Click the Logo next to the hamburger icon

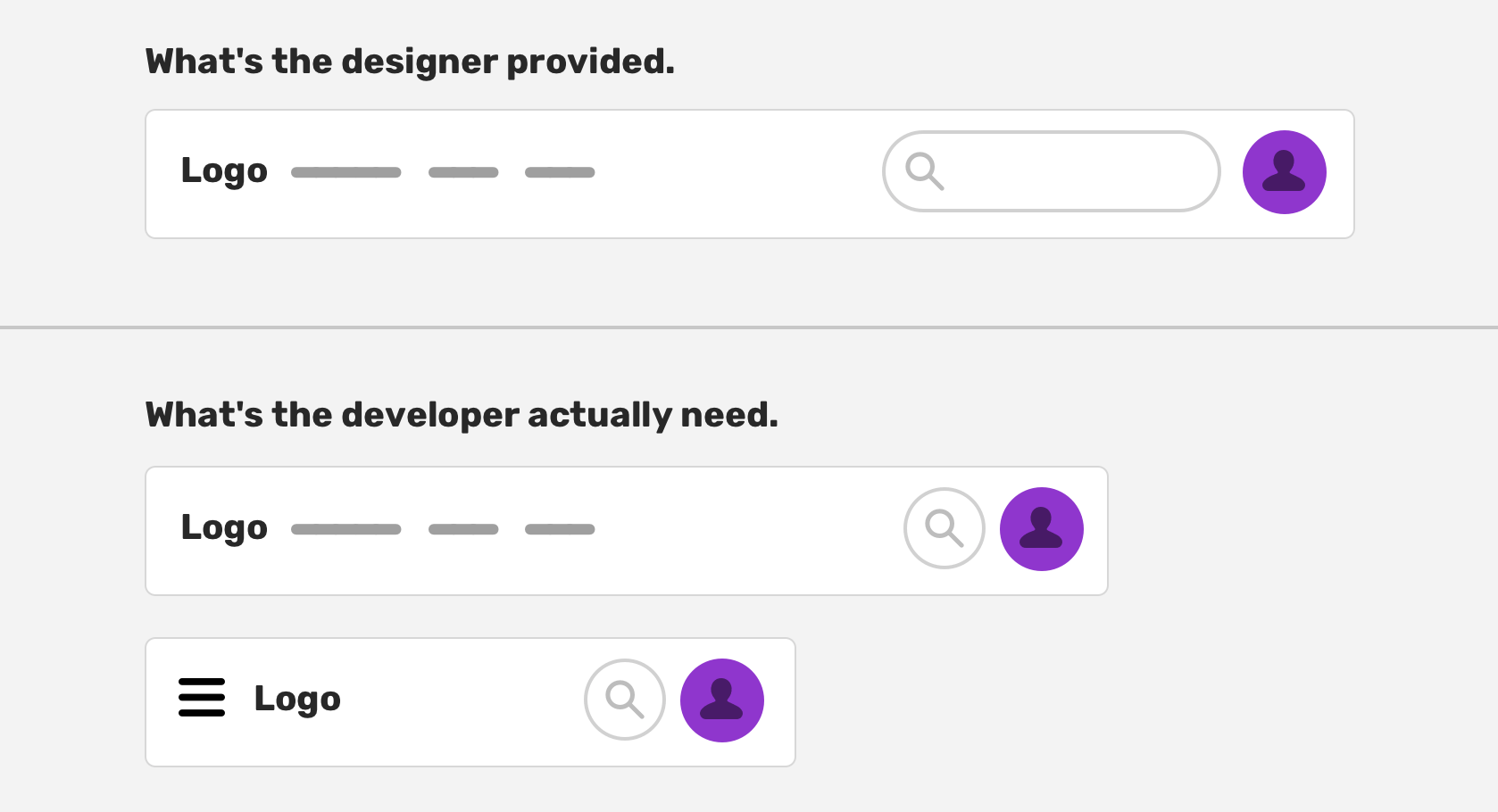297,699
